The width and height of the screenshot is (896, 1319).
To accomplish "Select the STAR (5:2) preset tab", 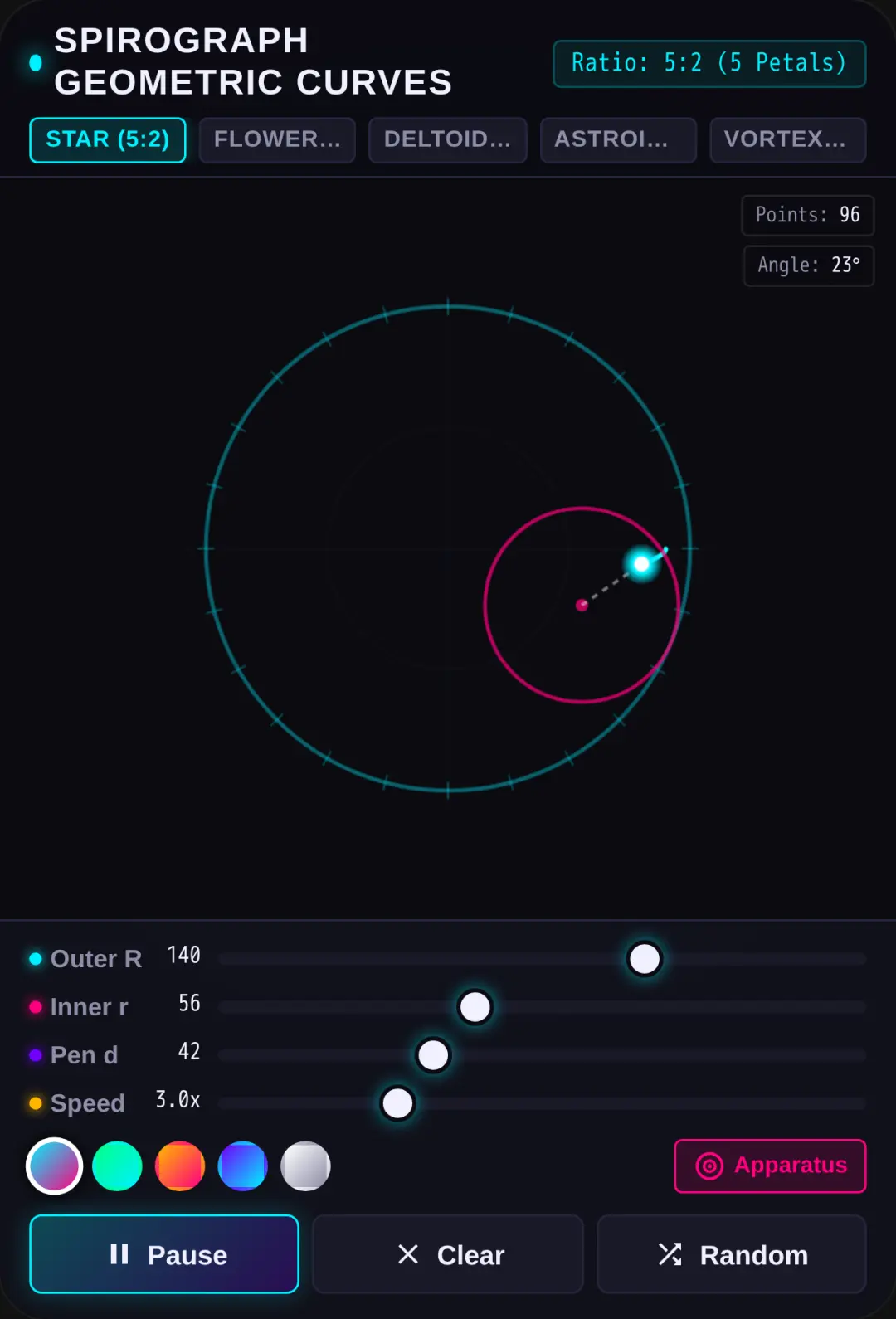I will coord(108,139).
